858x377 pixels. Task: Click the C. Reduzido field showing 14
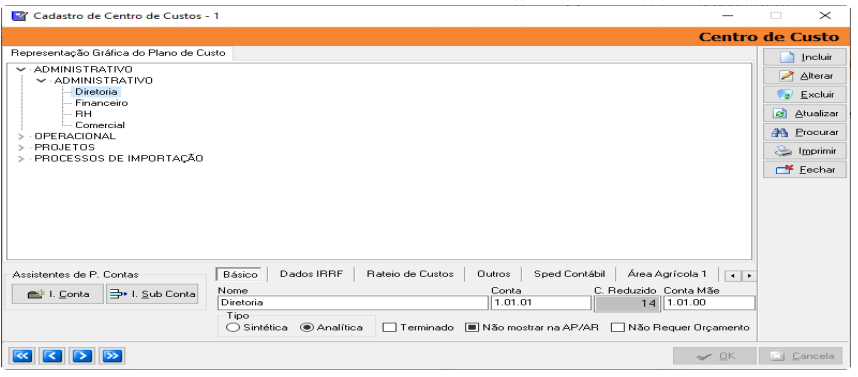click(628, 303)
